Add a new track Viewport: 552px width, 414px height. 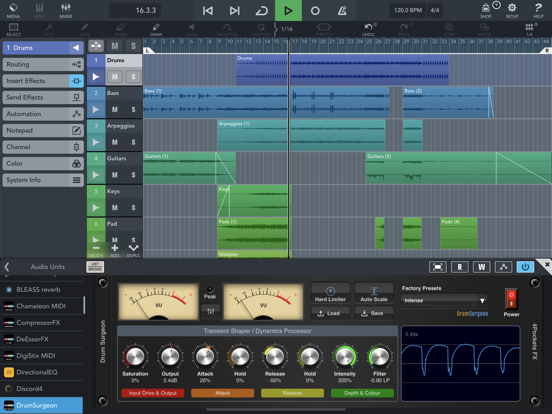(115, 250)
